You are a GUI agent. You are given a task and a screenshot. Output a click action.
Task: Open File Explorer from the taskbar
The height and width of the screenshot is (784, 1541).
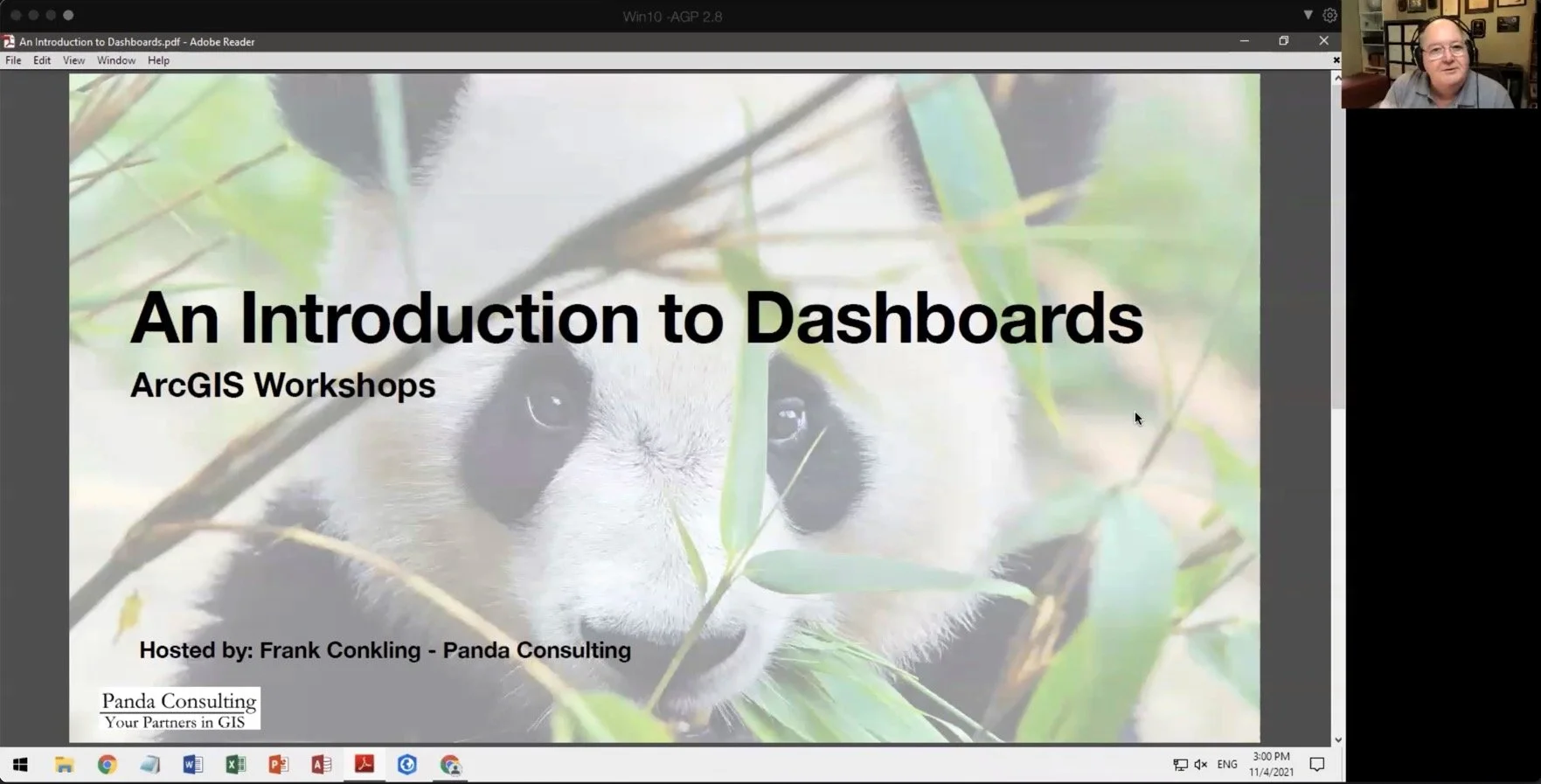[64, 765]
